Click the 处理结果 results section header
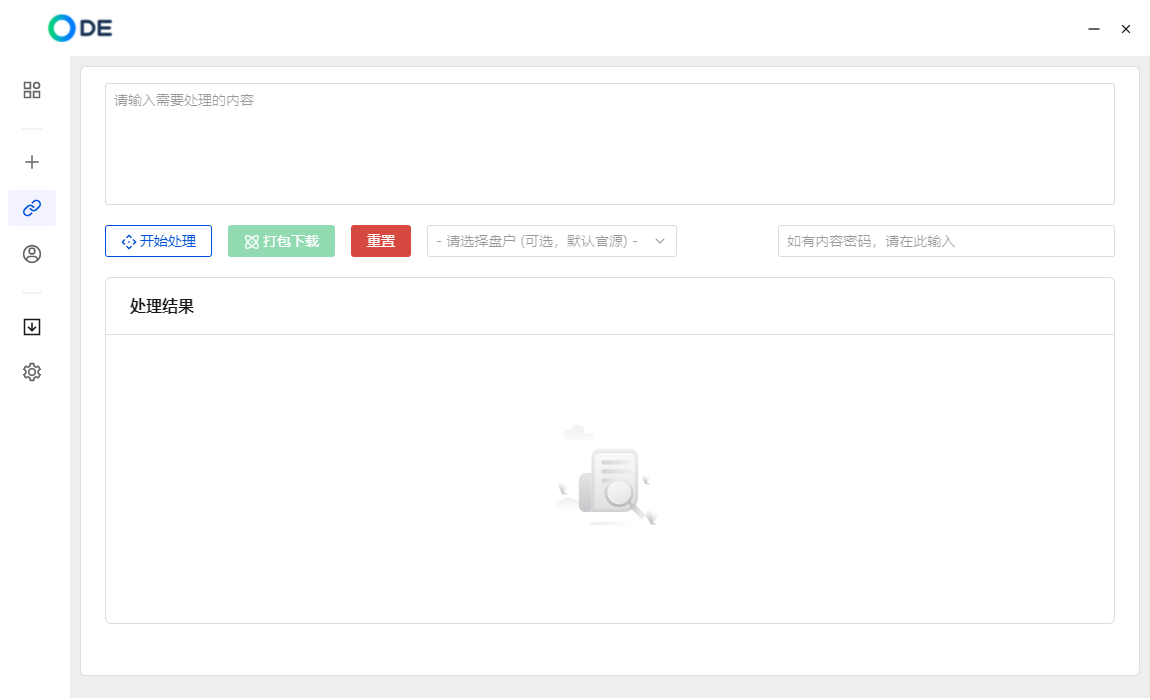This screenshot has height=700, width=1150. pos(160,306)
